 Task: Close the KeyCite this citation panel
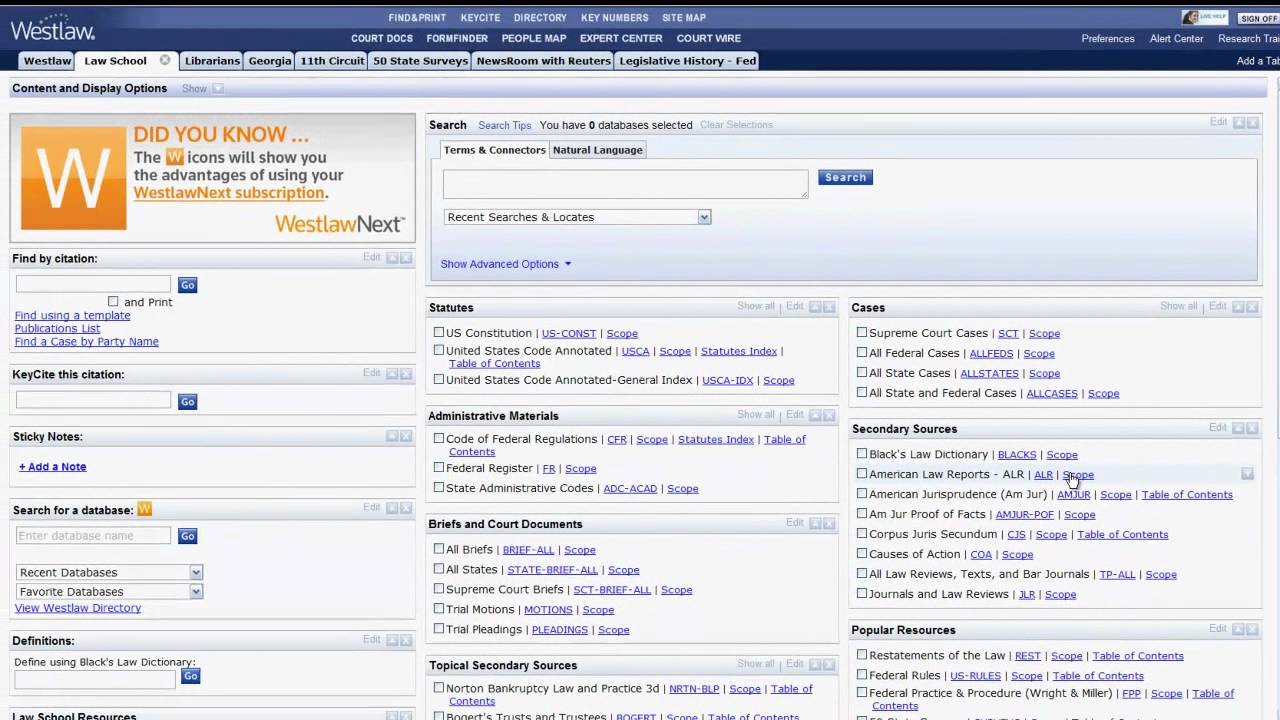pyautogui.click(x=406, y=374)
